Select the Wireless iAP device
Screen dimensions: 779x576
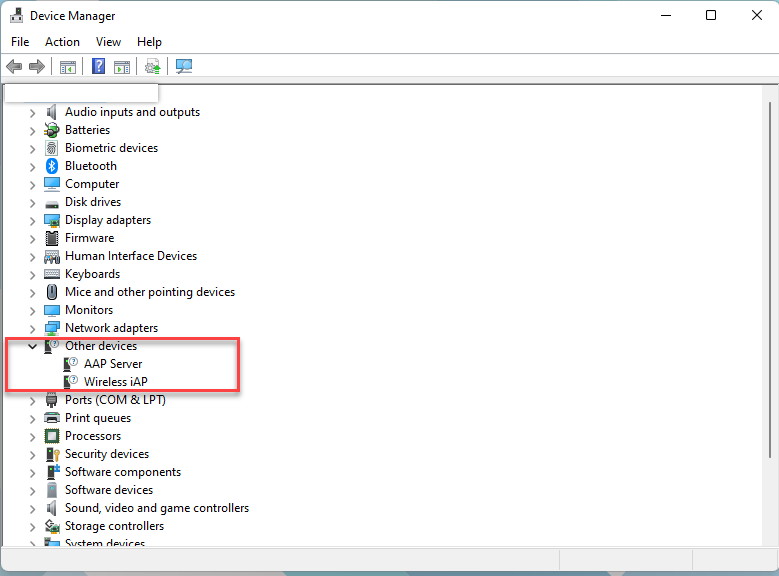(115, 382)
